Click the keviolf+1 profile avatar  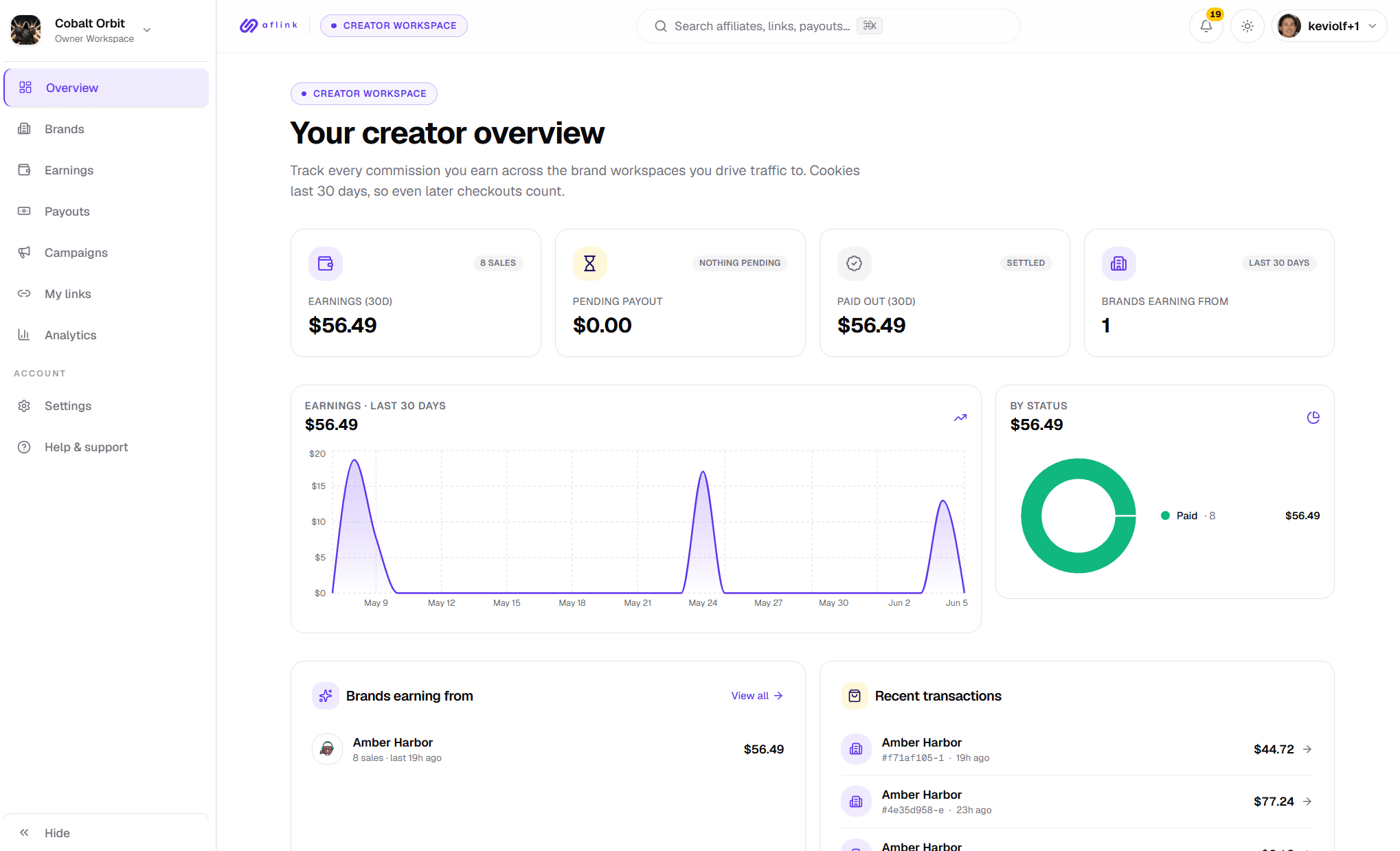tap(1289, 26)
